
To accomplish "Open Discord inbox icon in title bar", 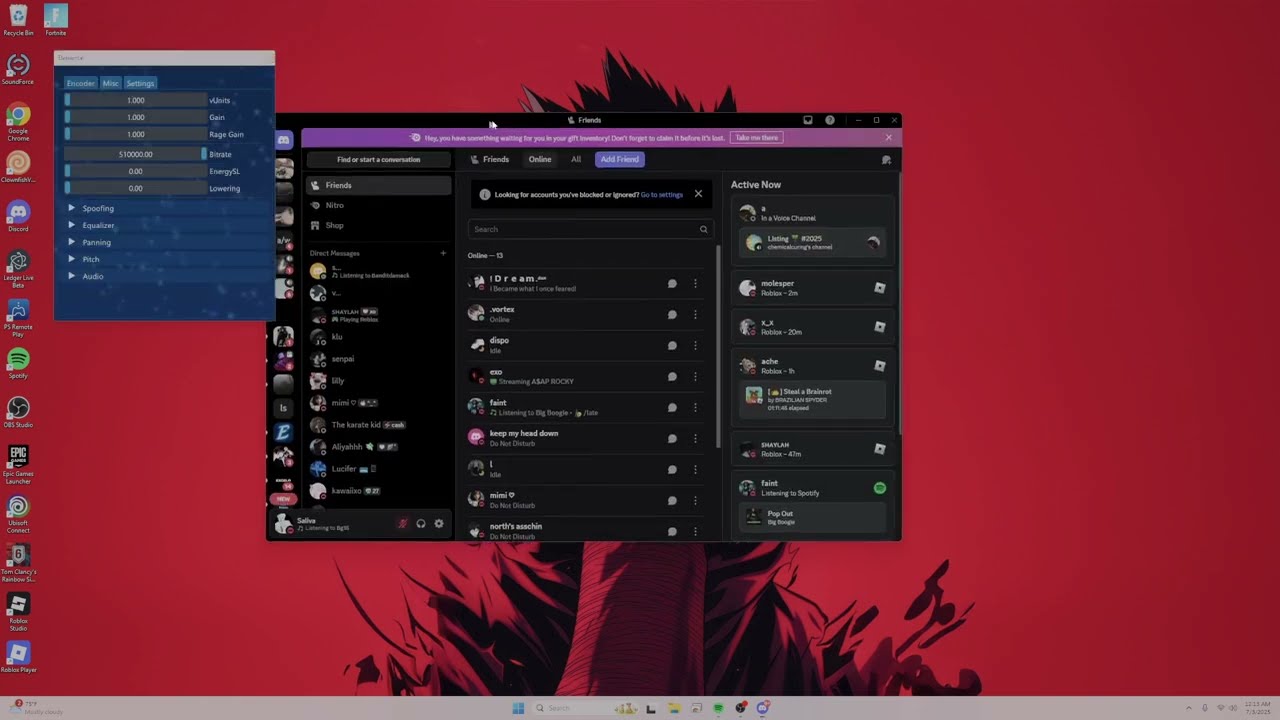I will tap(808, 120).
